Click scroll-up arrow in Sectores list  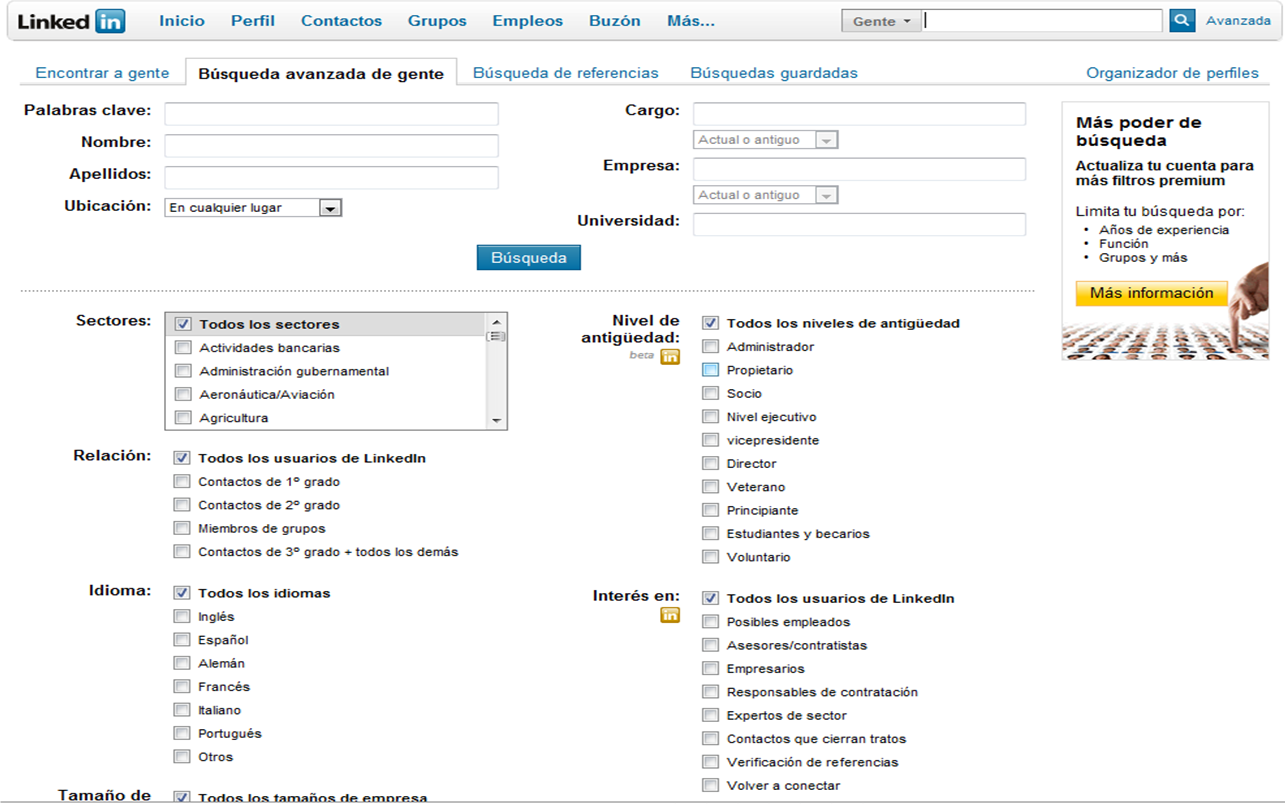point(496,322)
